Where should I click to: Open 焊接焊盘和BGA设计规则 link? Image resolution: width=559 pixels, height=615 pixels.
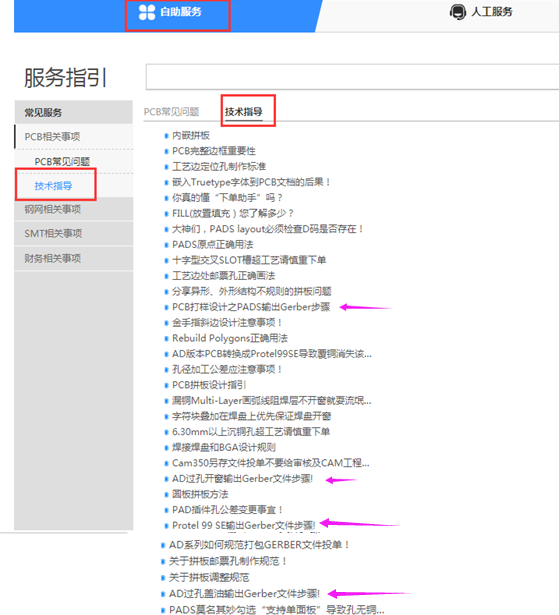pyautogui.click(x=224, y=448)
